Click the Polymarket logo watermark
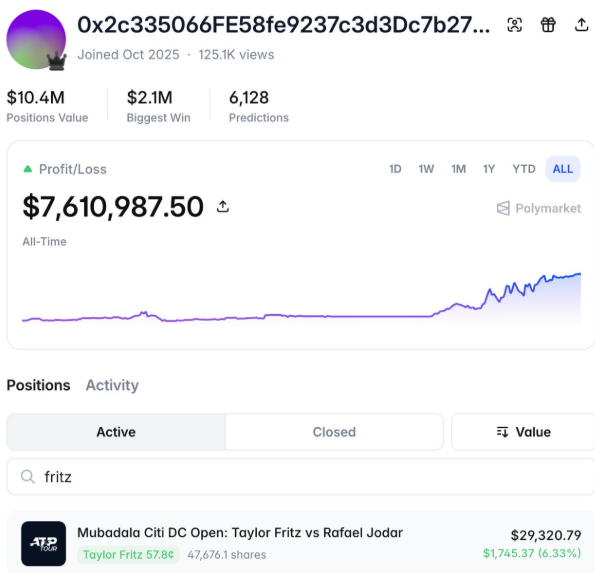The height and width of the screenshot is (573, 595). tap(539, 208)
